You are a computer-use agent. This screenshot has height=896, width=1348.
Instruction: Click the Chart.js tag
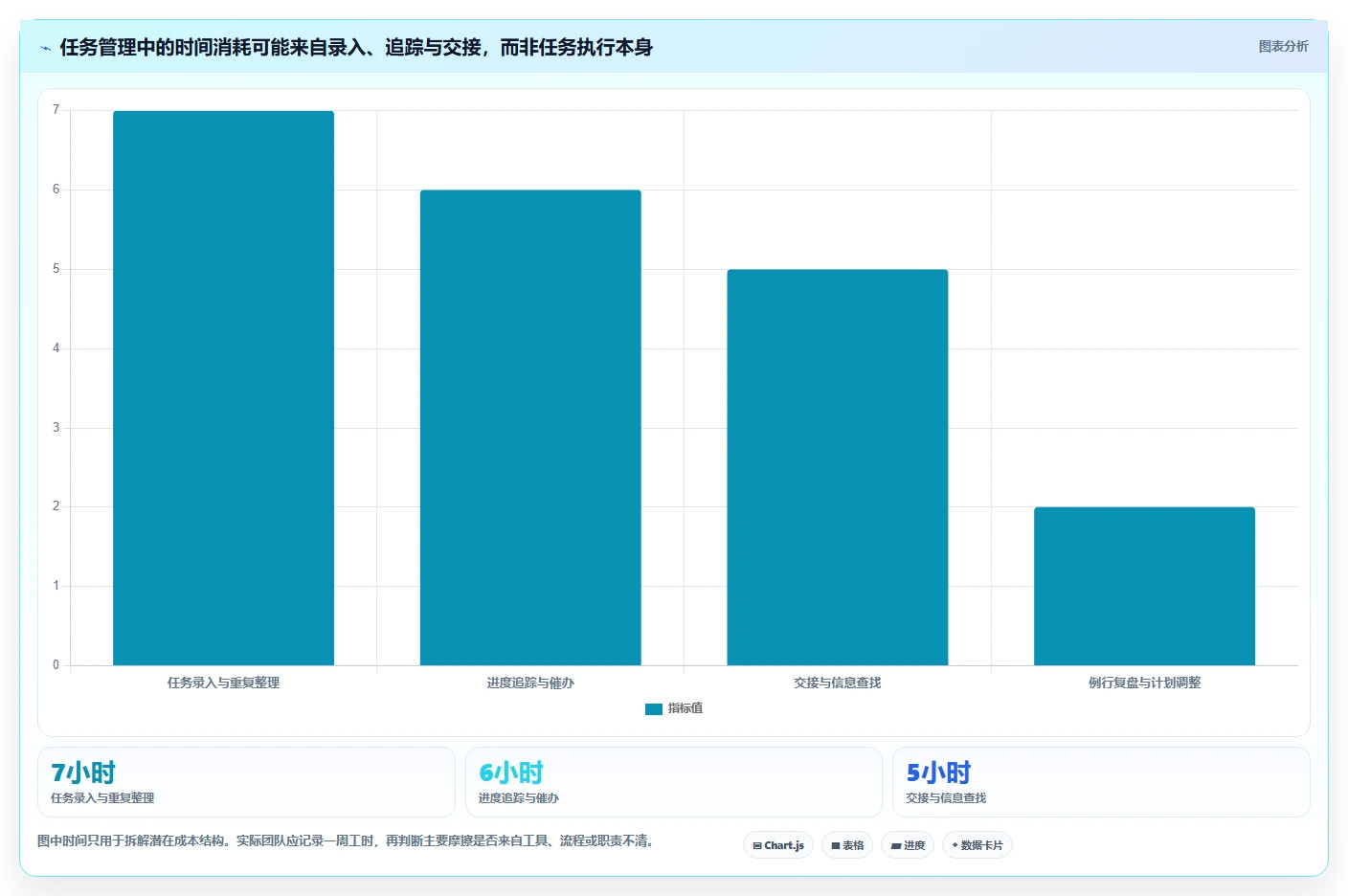778,845
